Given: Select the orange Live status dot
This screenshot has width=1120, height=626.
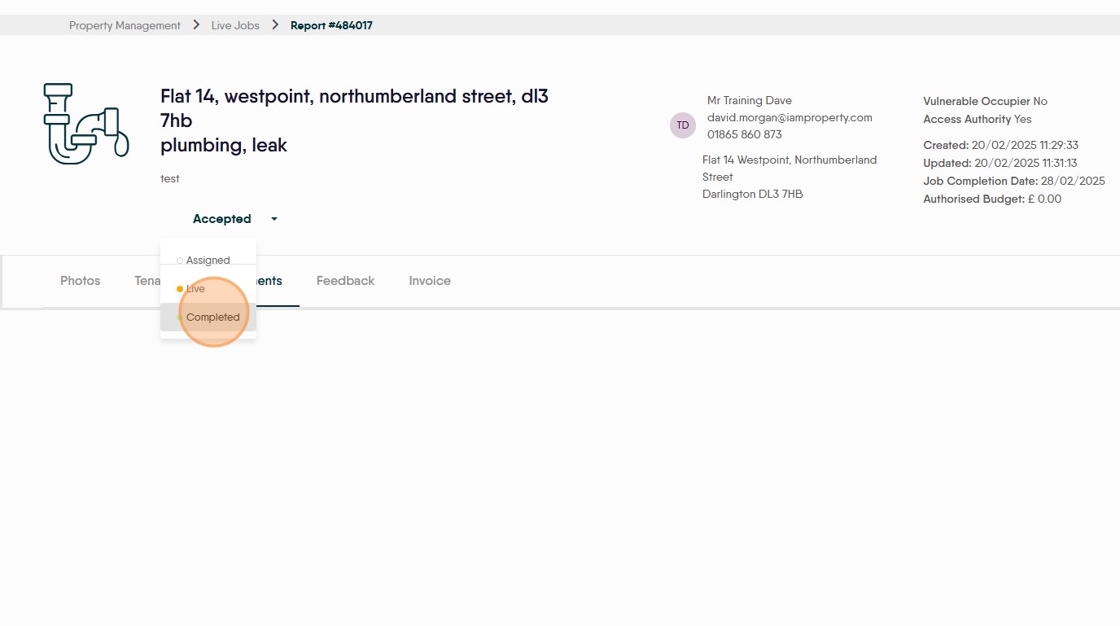Looking at the screenshot, I should click(179, 289).
